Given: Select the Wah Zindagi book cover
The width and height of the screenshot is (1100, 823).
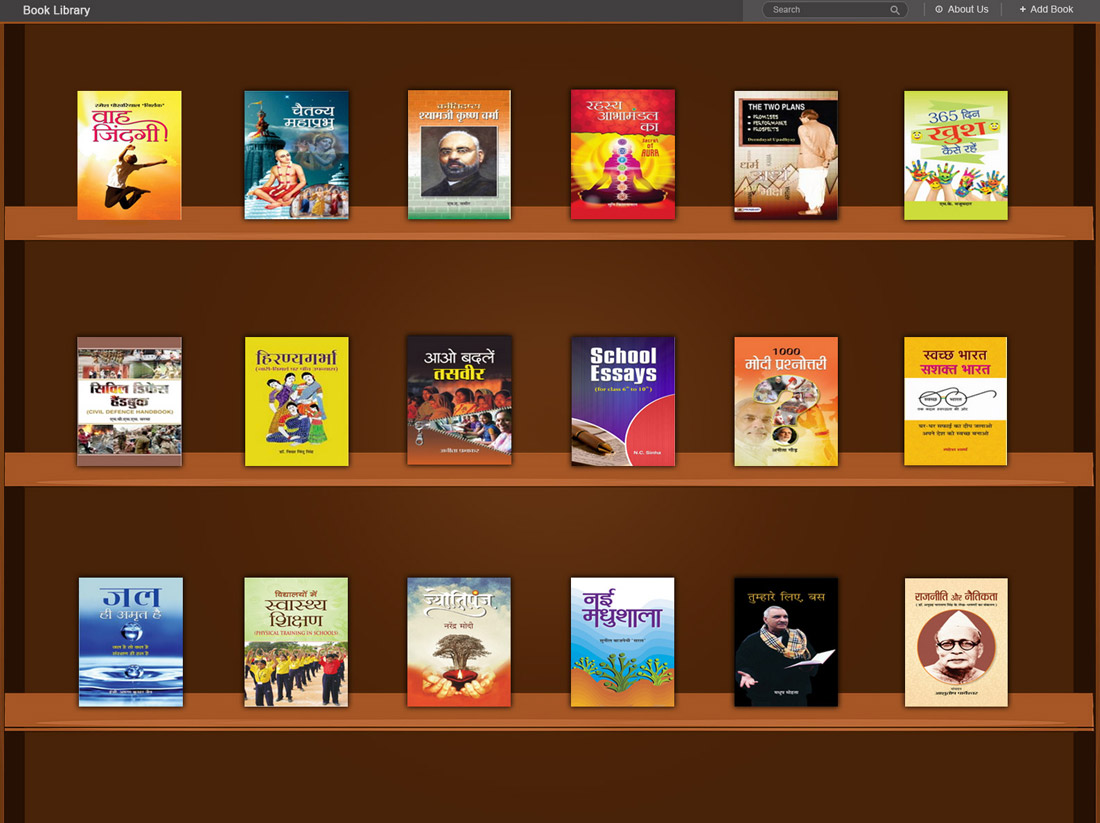Looking at the screenshot, I should click(130, 155).
